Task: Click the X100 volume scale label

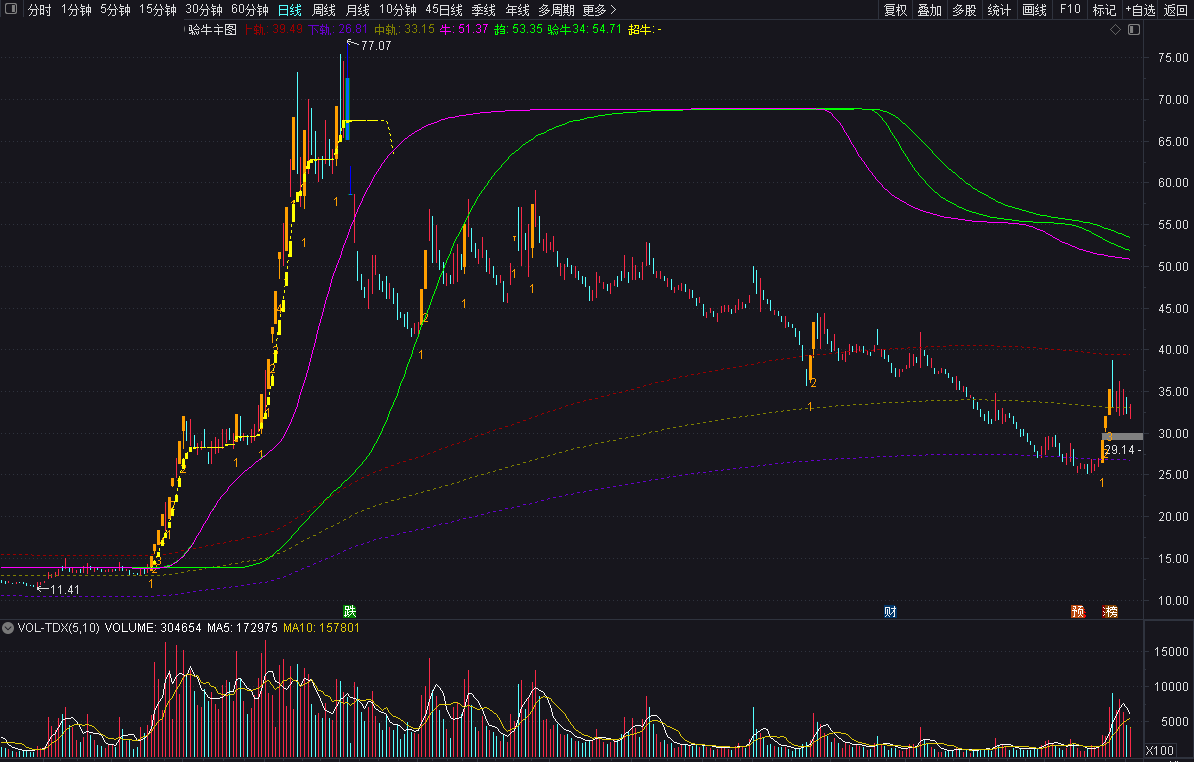Action: 1159,751
